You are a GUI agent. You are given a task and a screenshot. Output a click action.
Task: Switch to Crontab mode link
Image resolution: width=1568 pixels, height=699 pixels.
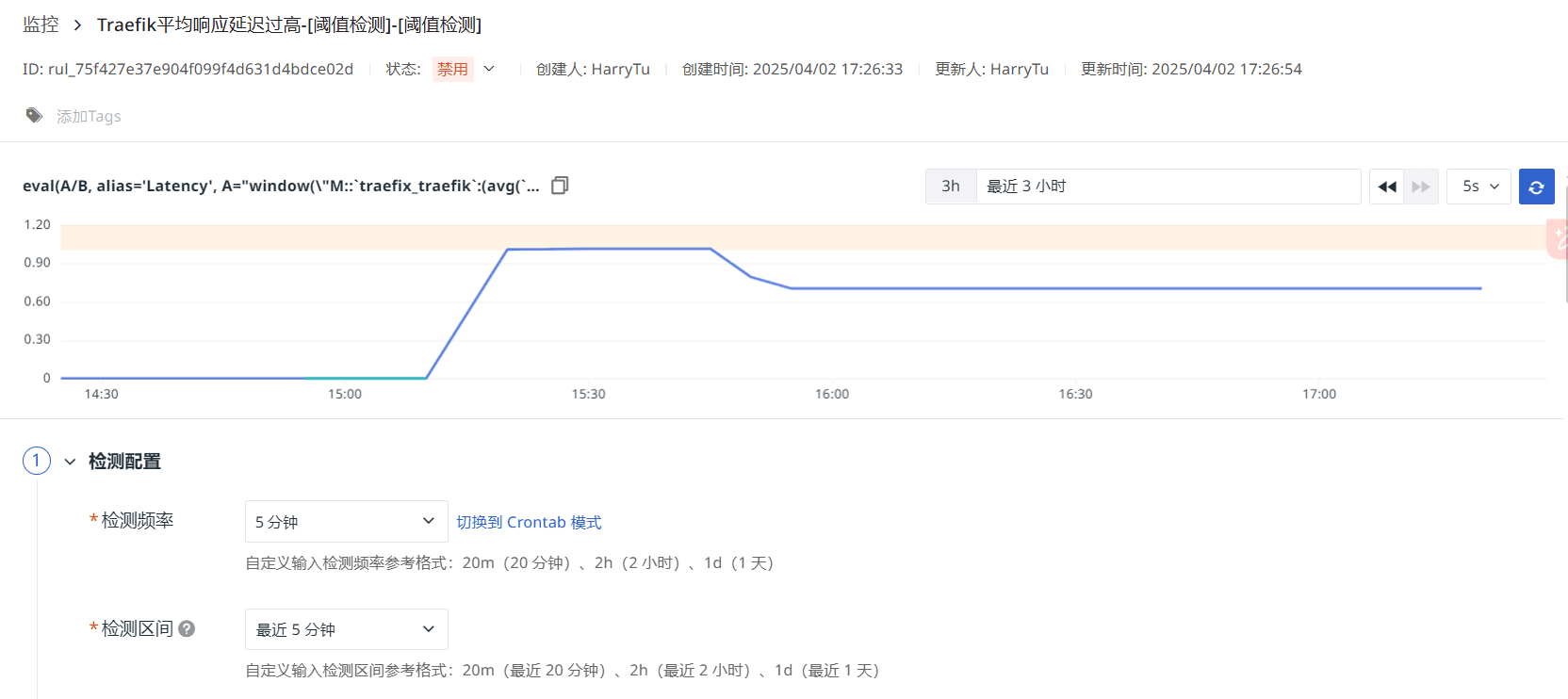click(529, 522)
